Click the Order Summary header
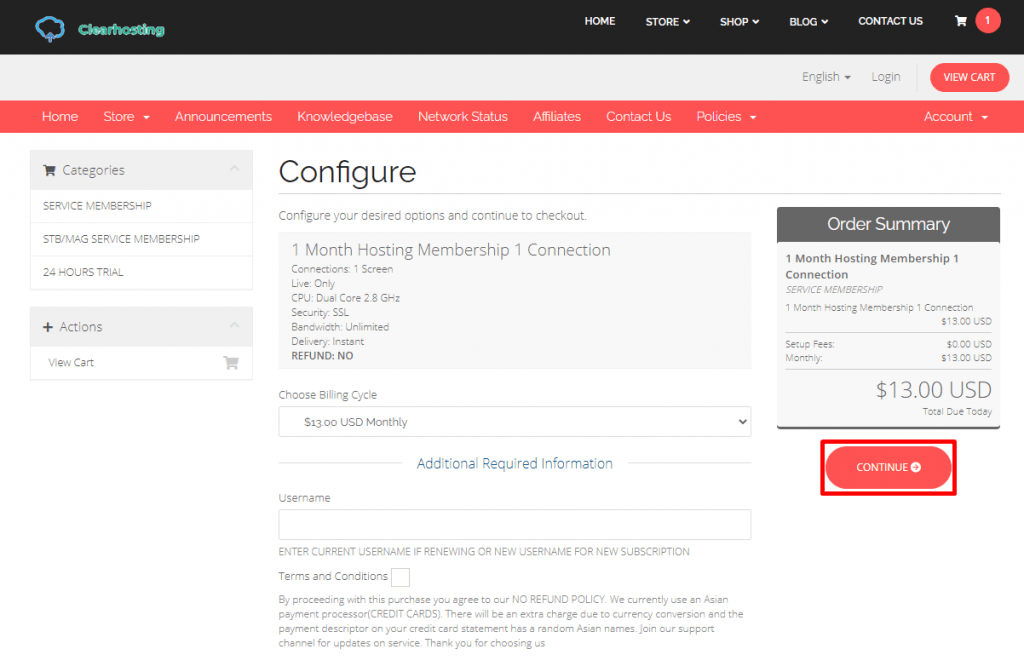Screen dimensions: 1024x672 888,225
